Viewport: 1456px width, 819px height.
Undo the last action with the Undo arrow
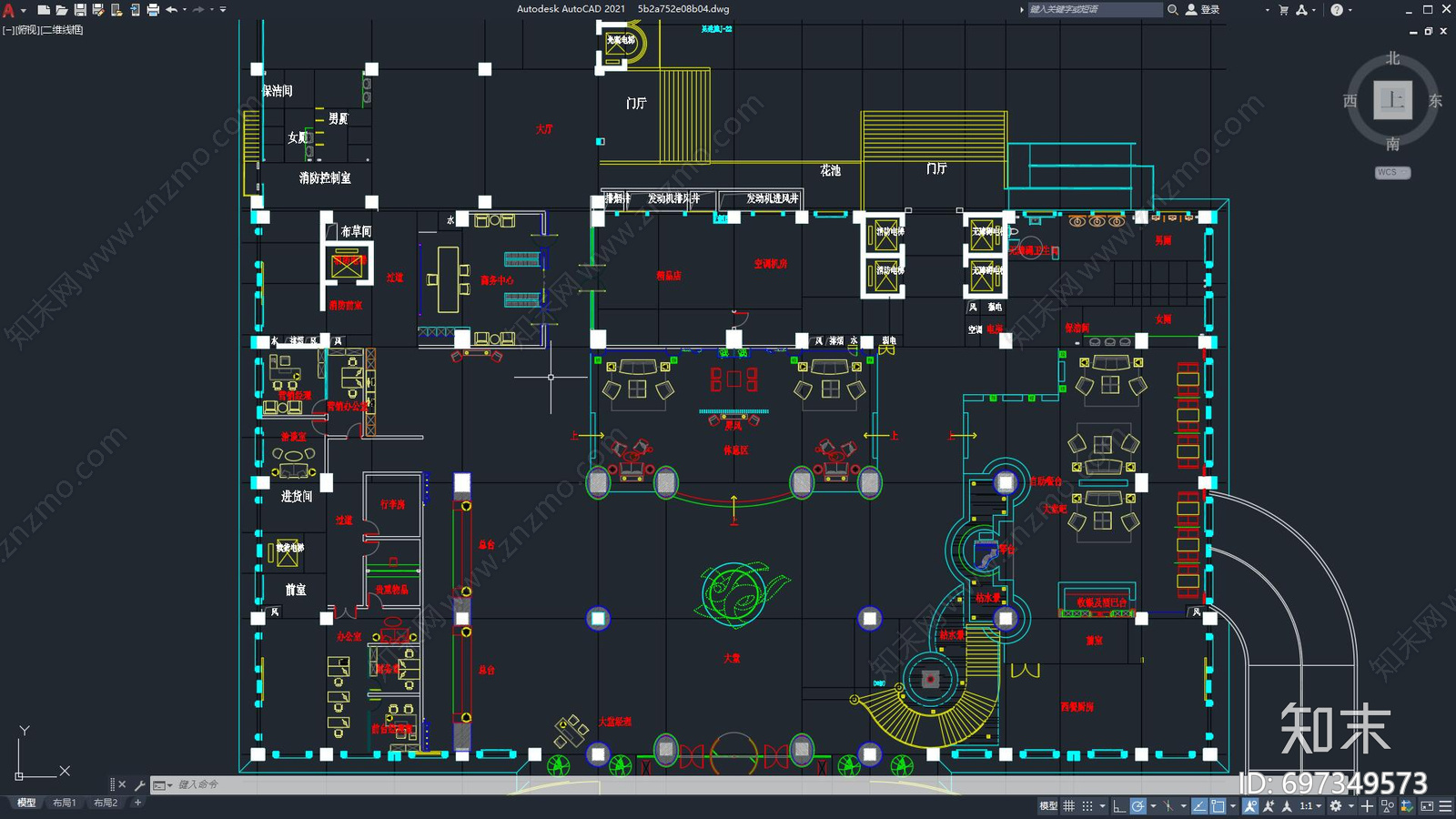point(171,10)
